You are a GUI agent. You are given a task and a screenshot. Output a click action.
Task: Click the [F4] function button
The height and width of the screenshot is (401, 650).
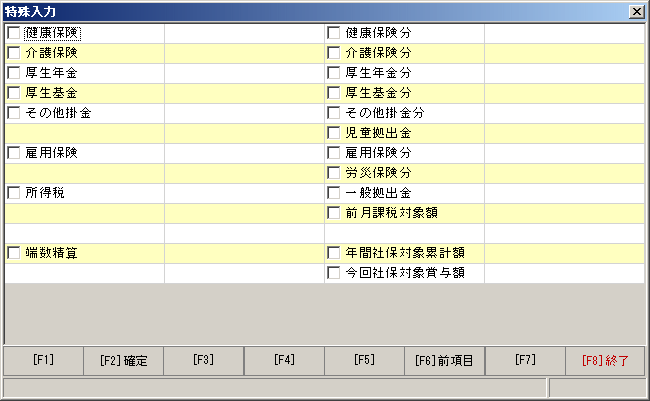(x=284, y=361)
